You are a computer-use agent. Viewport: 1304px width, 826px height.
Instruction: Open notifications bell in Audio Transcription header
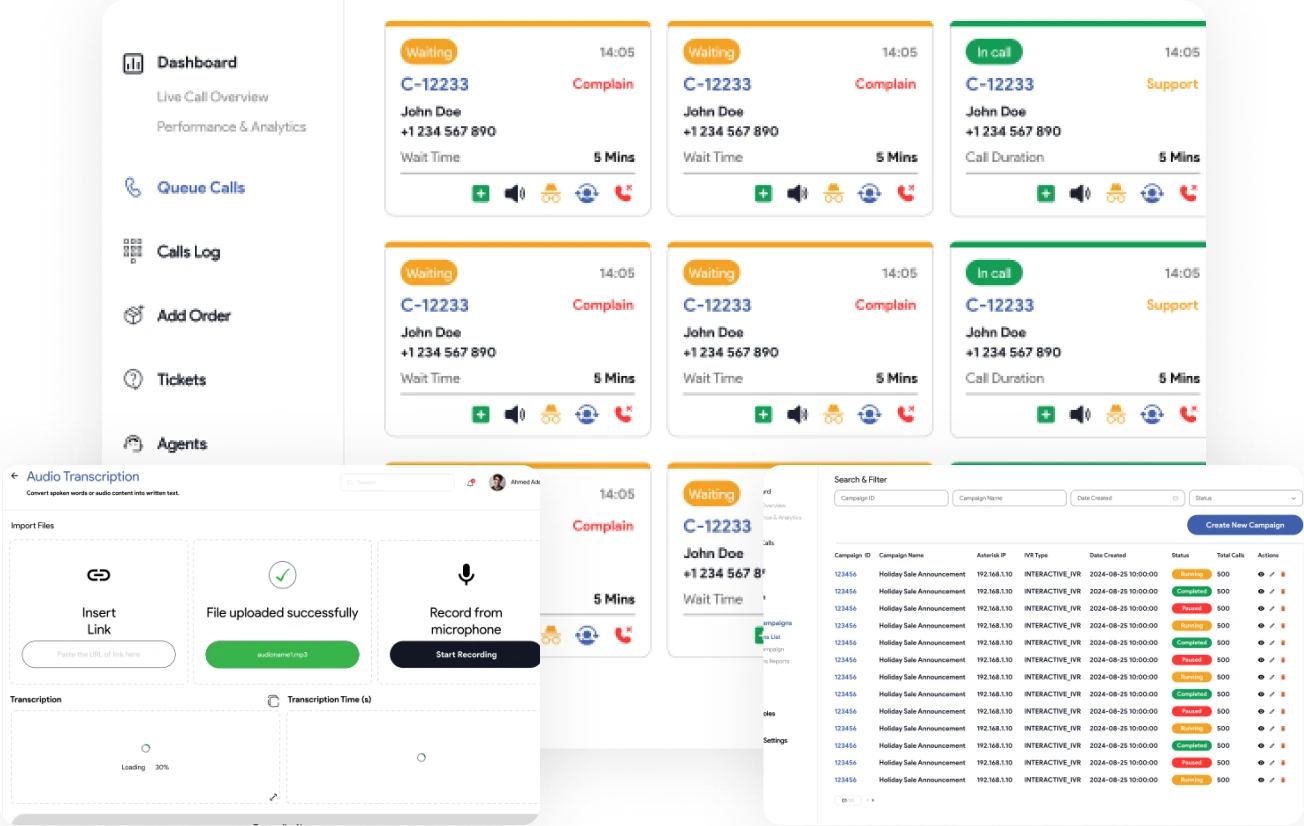pos(471,483)
